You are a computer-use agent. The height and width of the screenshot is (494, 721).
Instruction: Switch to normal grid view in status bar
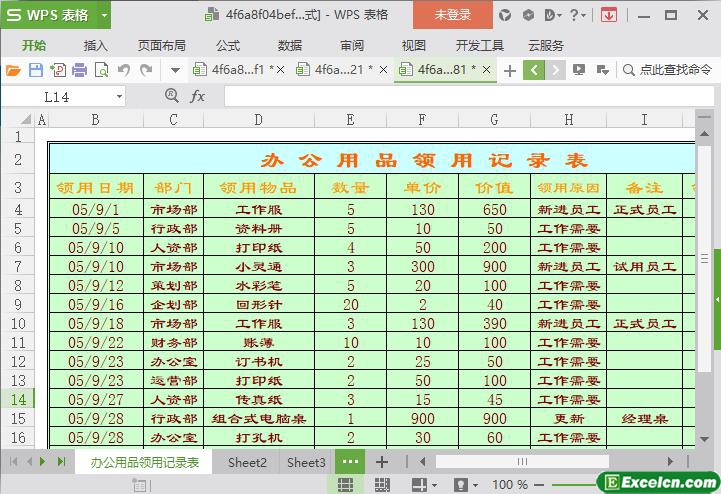345,484
